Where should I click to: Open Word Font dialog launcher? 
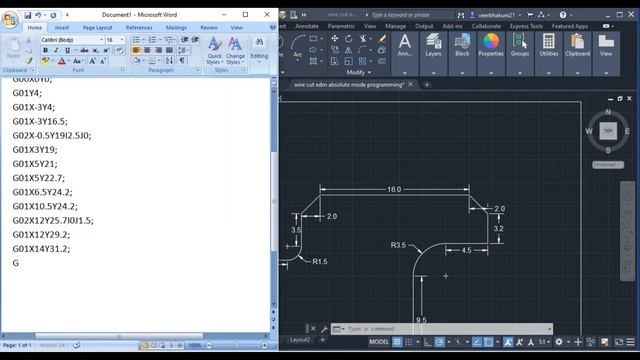(123, 70)
